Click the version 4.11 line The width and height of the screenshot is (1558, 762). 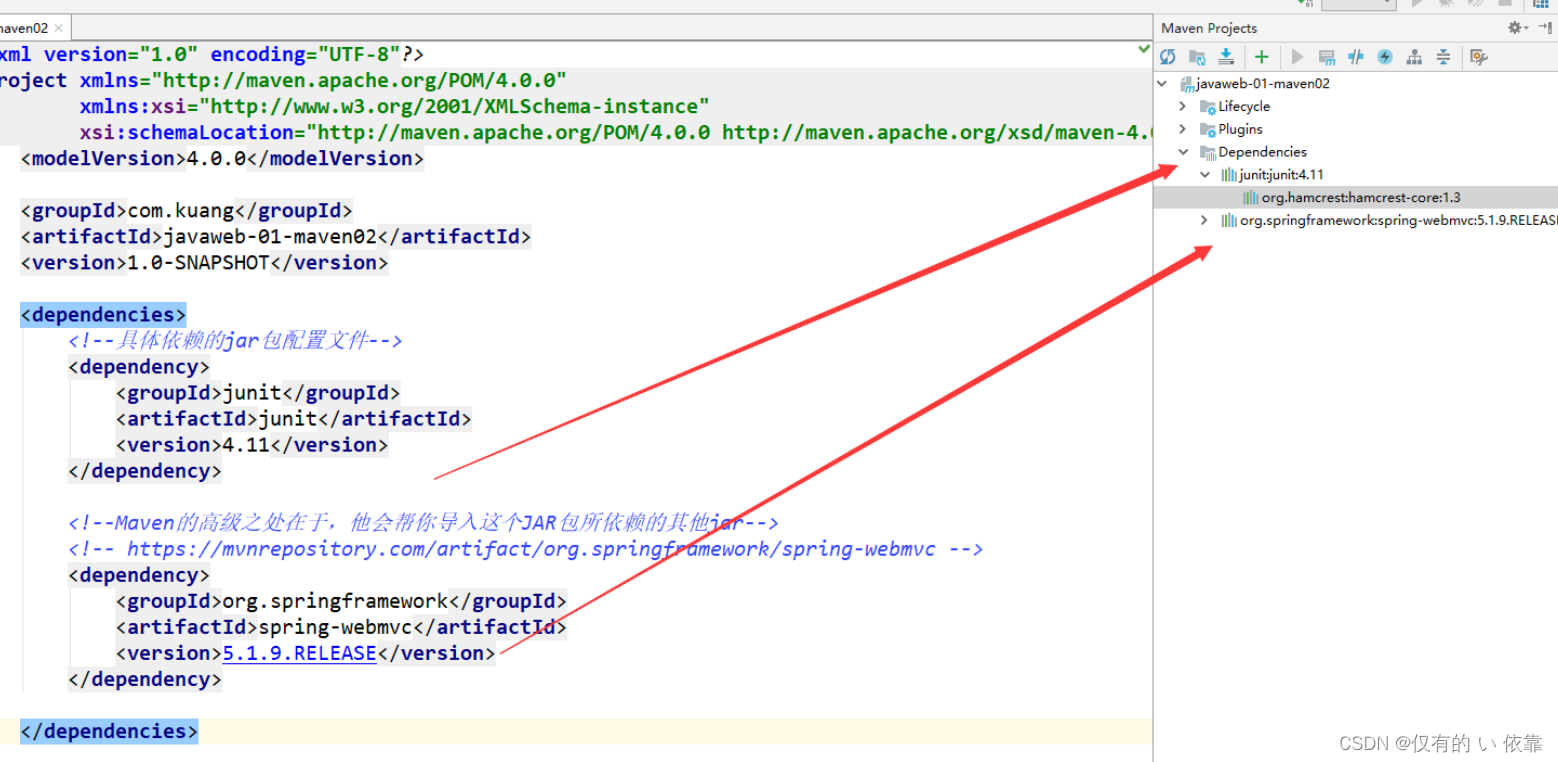coord(252,445)
